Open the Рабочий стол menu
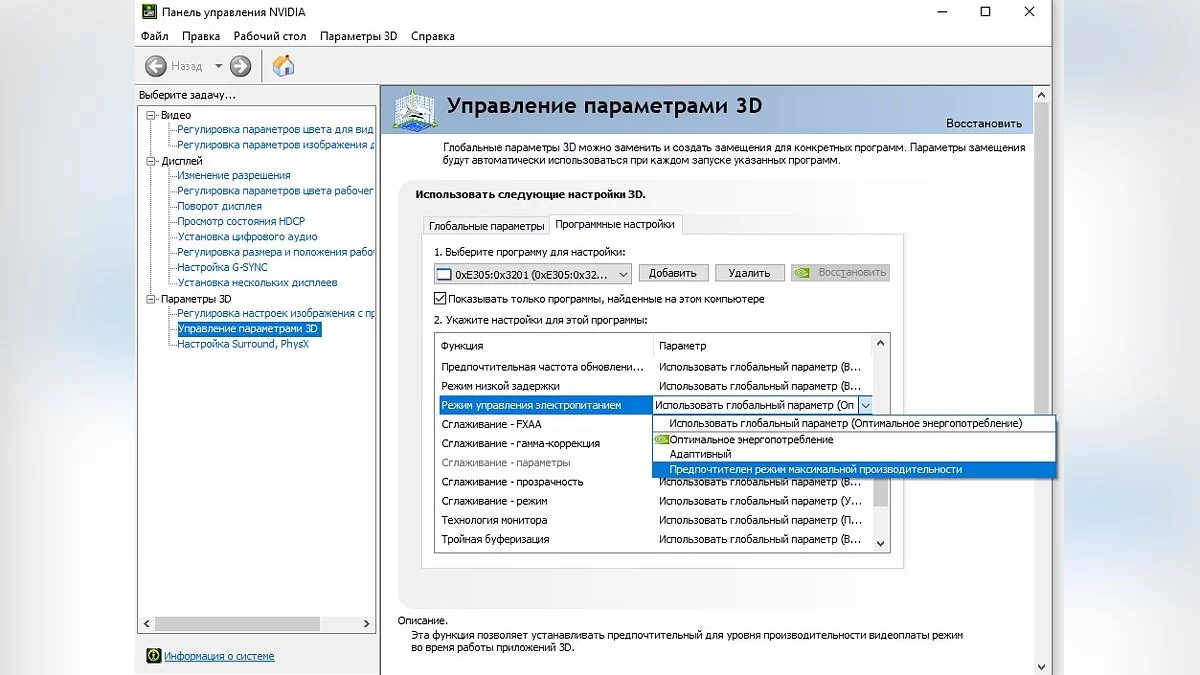The height and width of the screenshot is (675, 1200). [x=270, y=36]
